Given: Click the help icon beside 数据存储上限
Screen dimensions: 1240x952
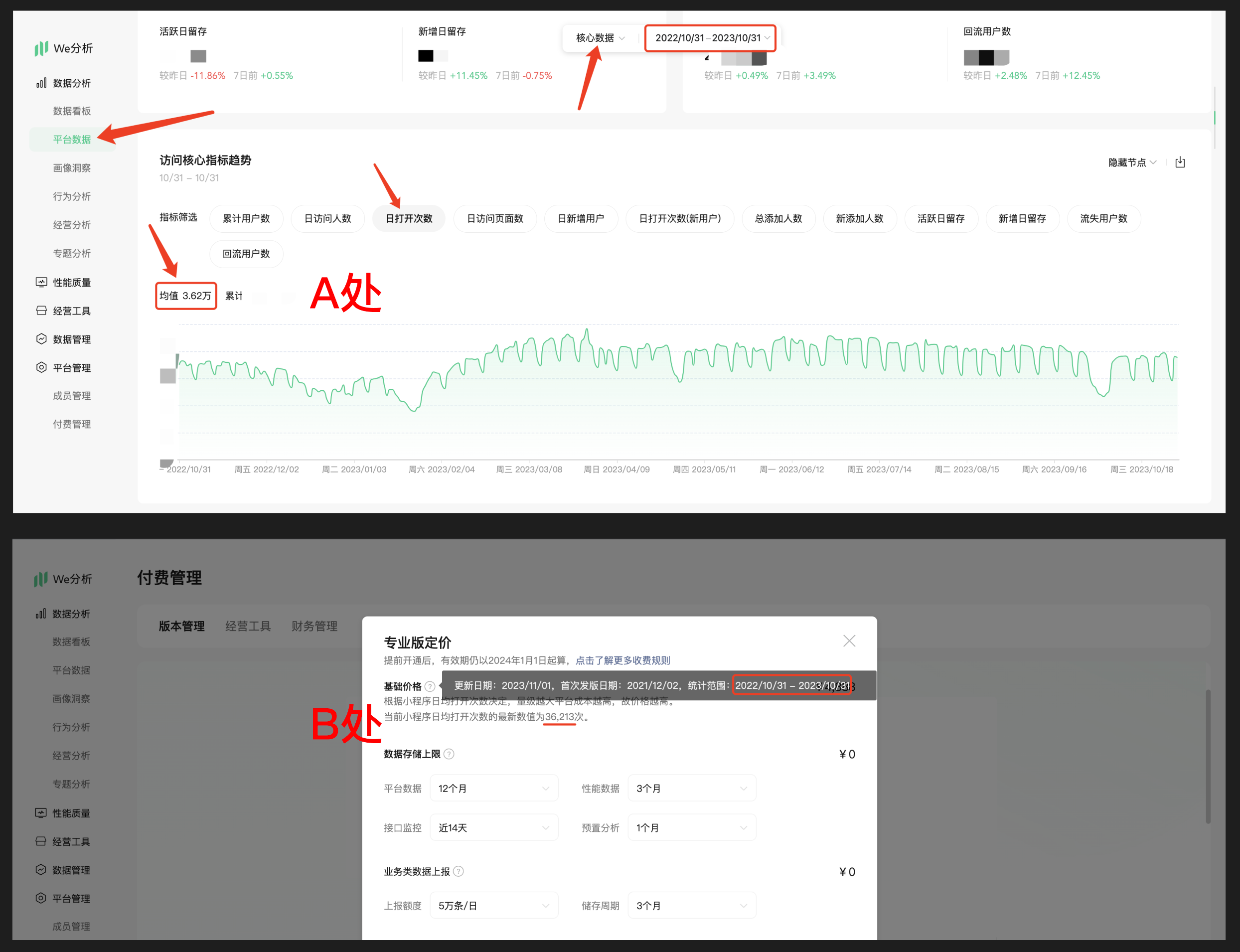Looking at the screenshot, I should point(449,754).
